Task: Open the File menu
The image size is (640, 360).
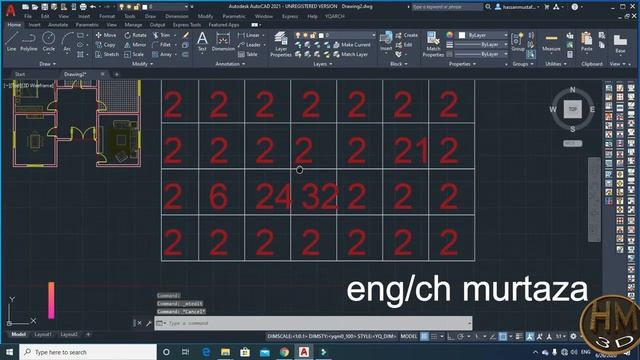Action: click(28, 16)
